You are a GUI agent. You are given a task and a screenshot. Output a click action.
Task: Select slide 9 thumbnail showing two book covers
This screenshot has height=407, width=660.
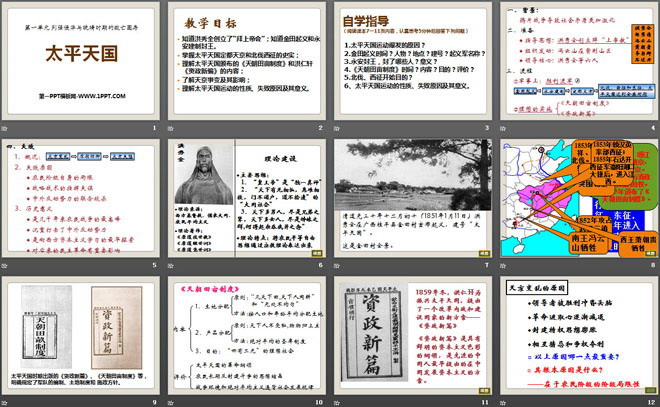[81, 335]
